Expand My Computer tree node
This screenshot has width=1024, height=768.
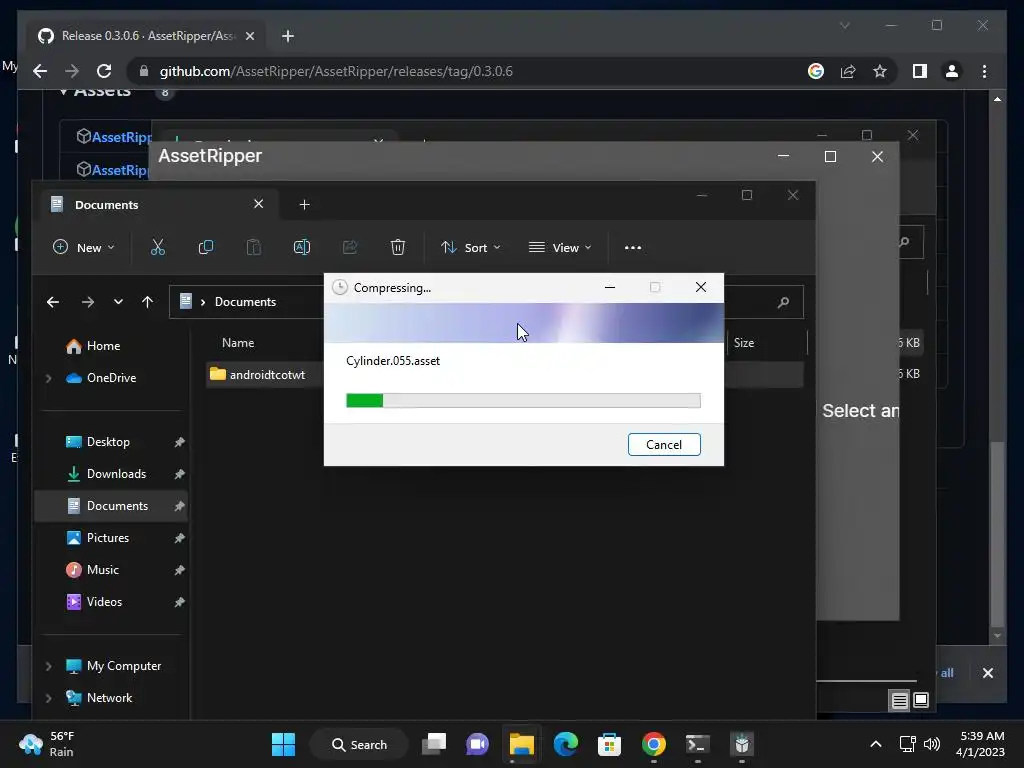48,666
